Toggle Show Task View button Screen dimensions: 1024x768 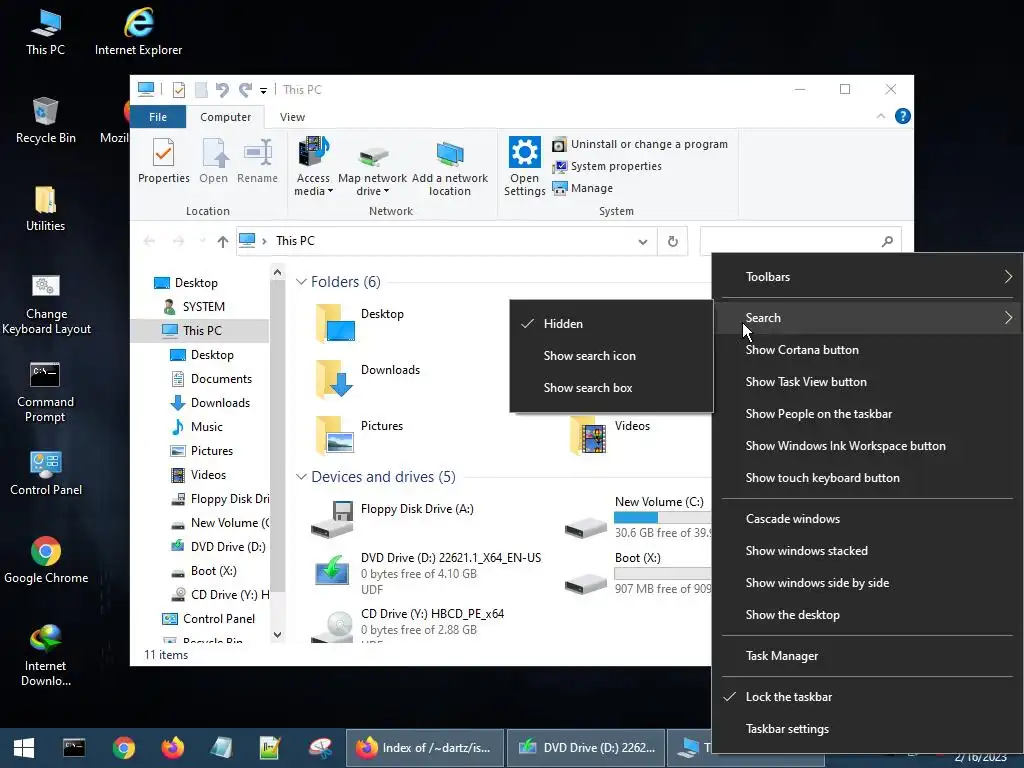pos(867,382)
